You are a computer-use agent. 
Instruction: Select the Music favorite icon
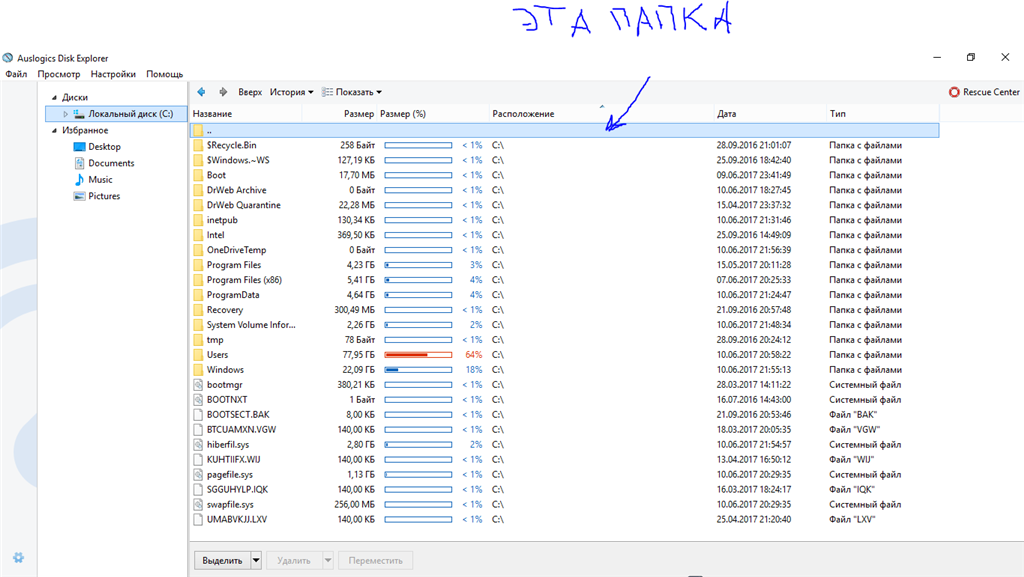[80, 179]
